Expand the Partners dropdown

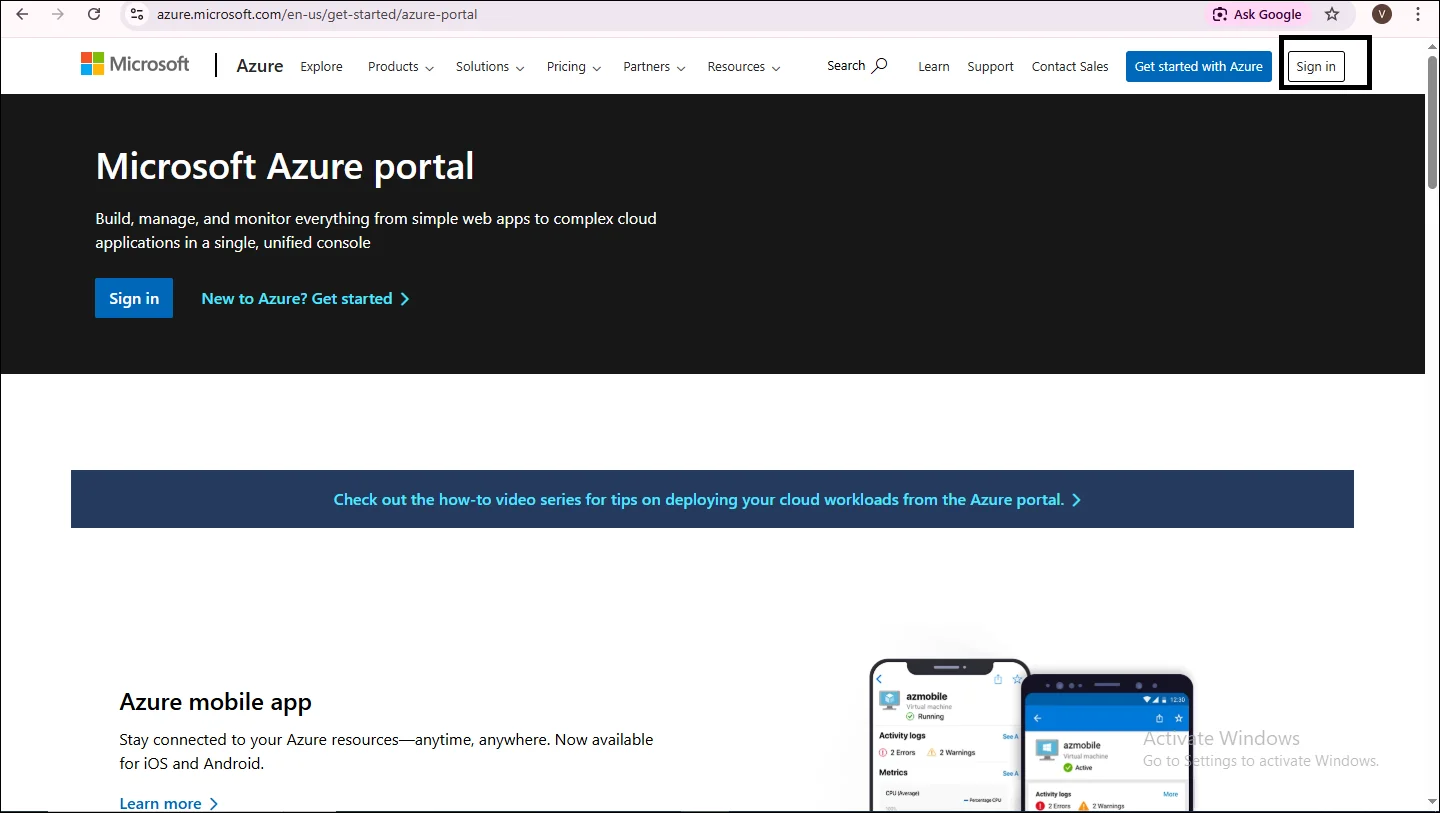click(x=654, y=67)
